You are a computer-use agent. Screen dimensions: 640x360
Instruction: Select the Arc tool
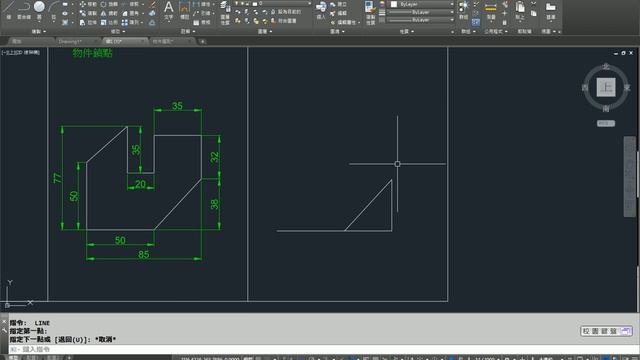(53, 9)
